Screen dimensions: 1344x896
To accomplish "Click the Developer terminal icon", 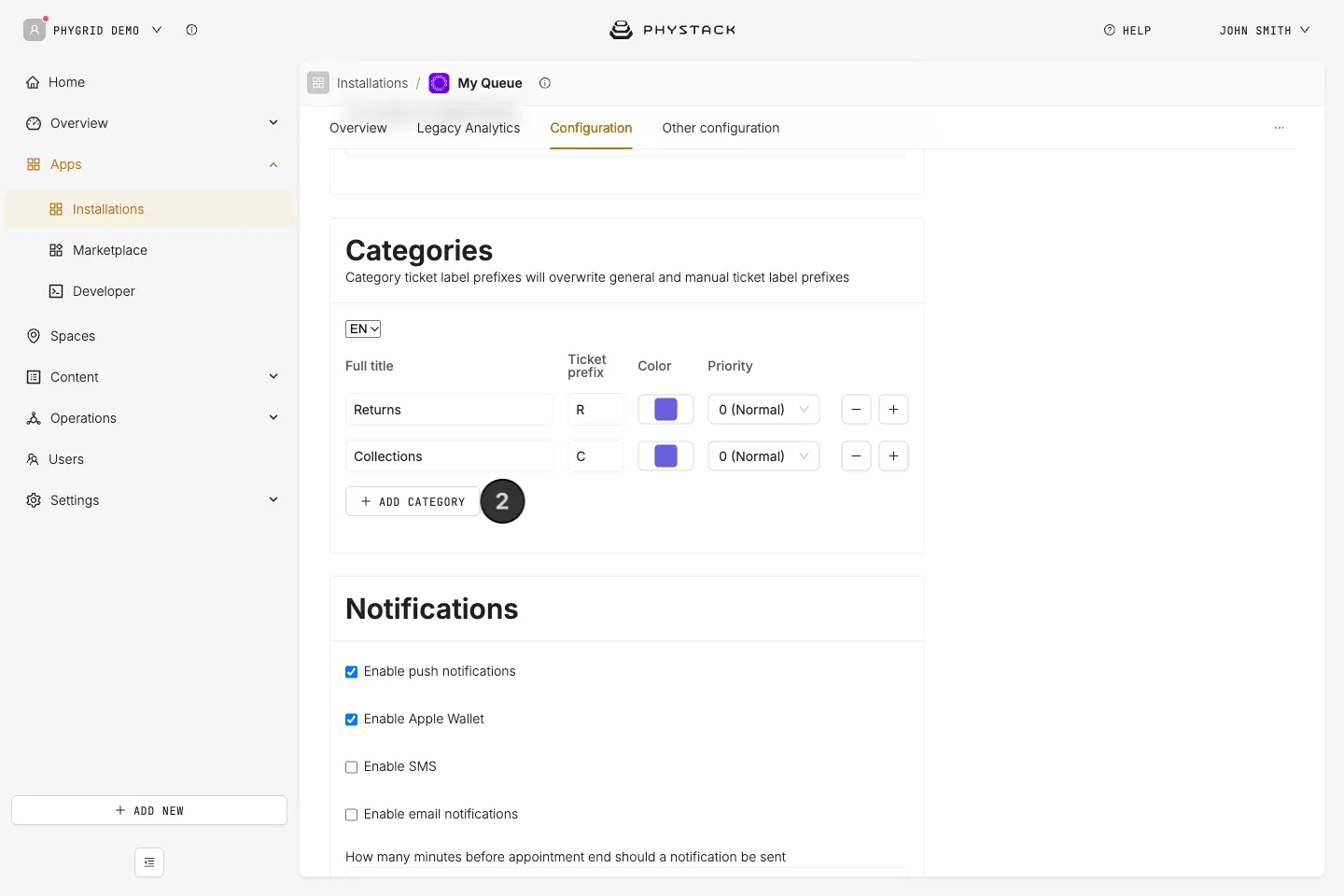I will 56,291.
